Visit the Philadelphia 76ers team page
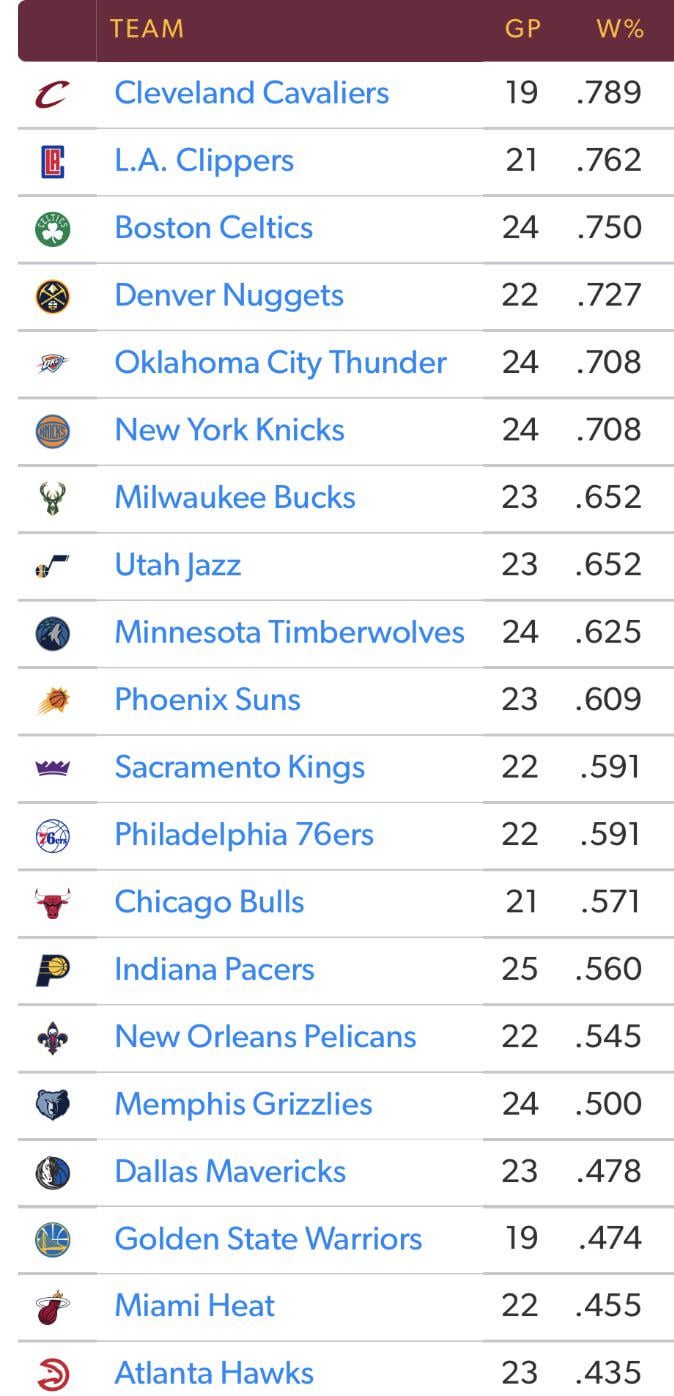This screenshot has height=1396, width=674. coord(244,834)
